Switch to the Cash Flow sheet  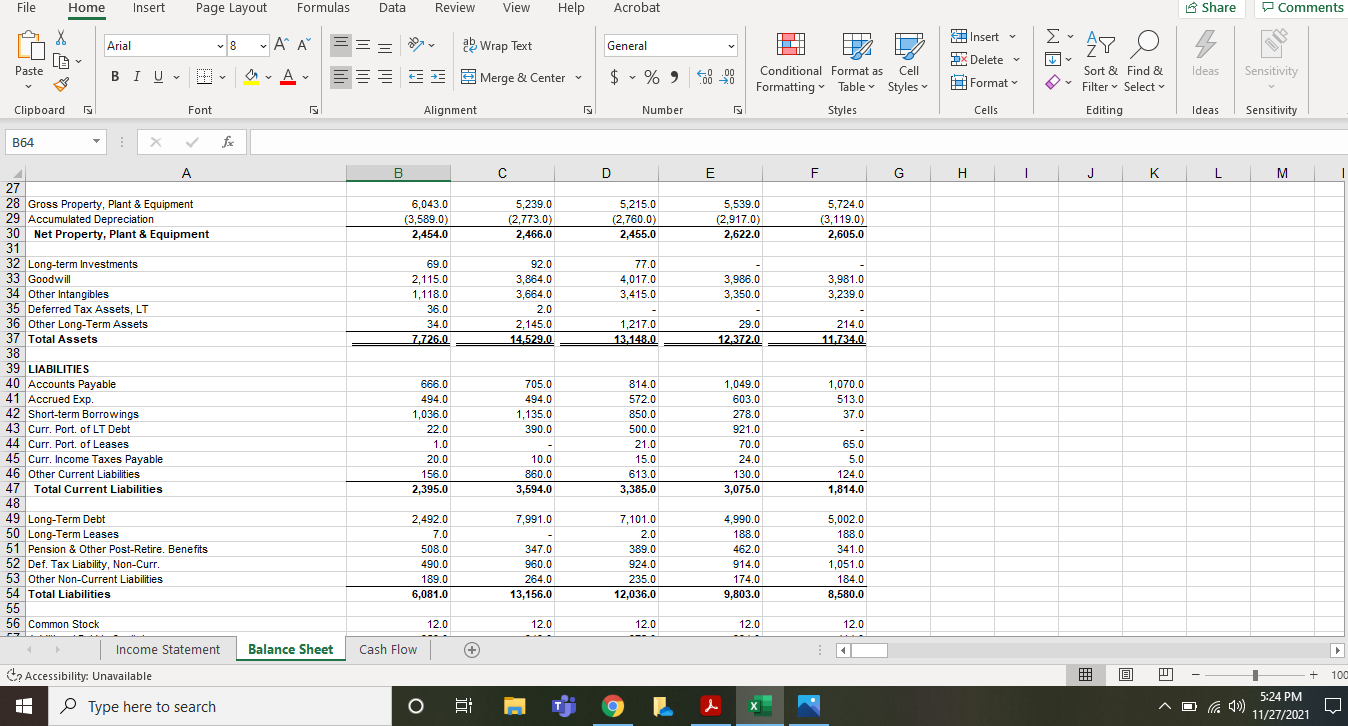click(388, 649)
